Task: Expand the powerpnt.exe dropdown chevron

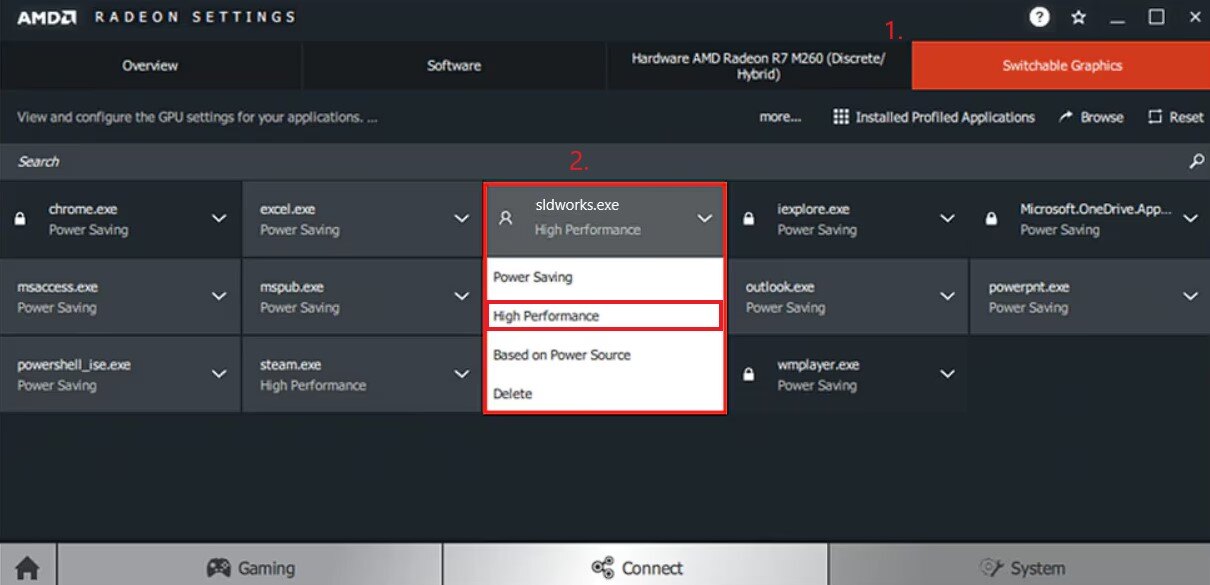Action: pos(1190,296)
